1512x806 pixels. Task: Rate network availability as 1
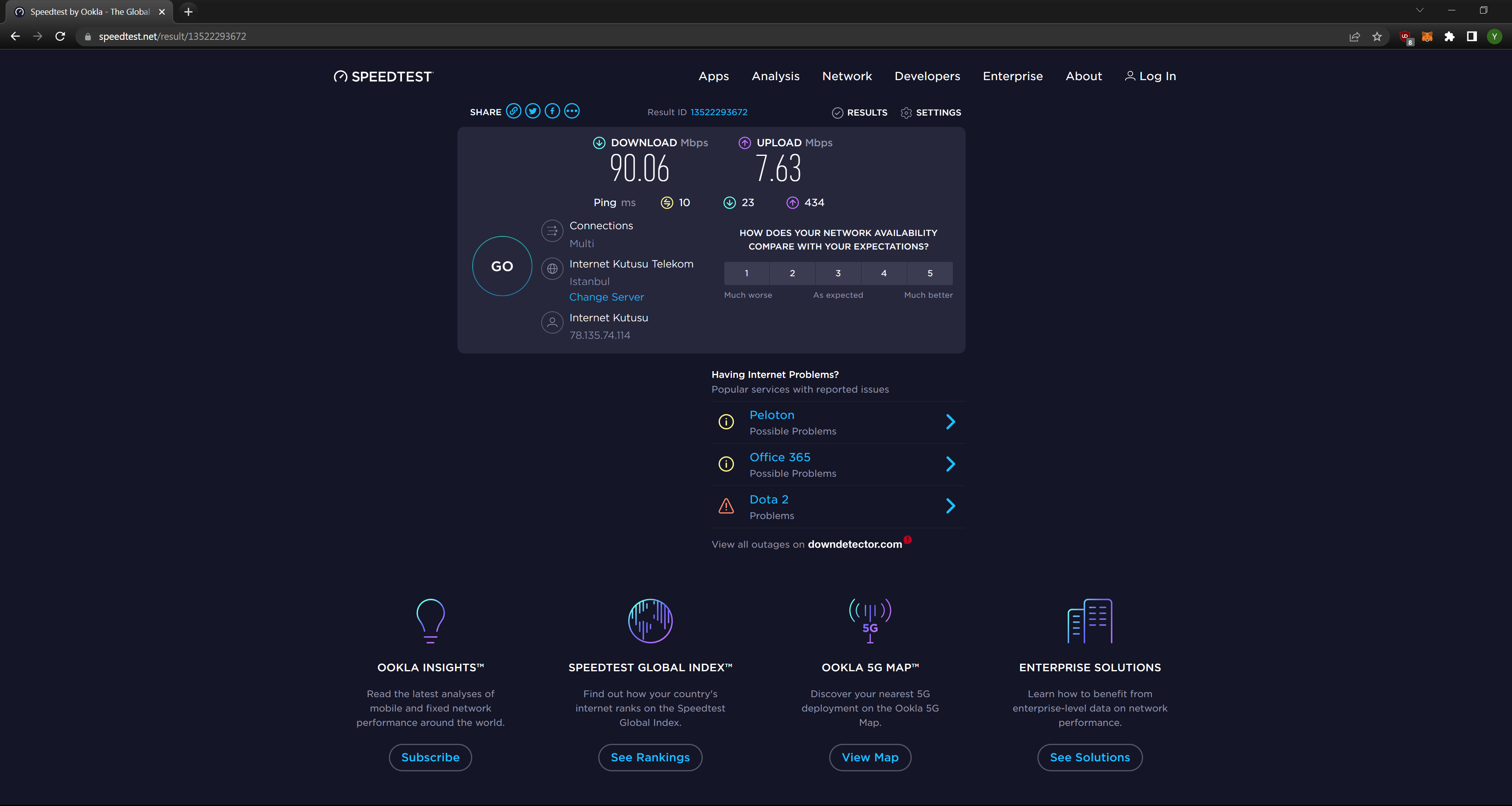[747, 273]
